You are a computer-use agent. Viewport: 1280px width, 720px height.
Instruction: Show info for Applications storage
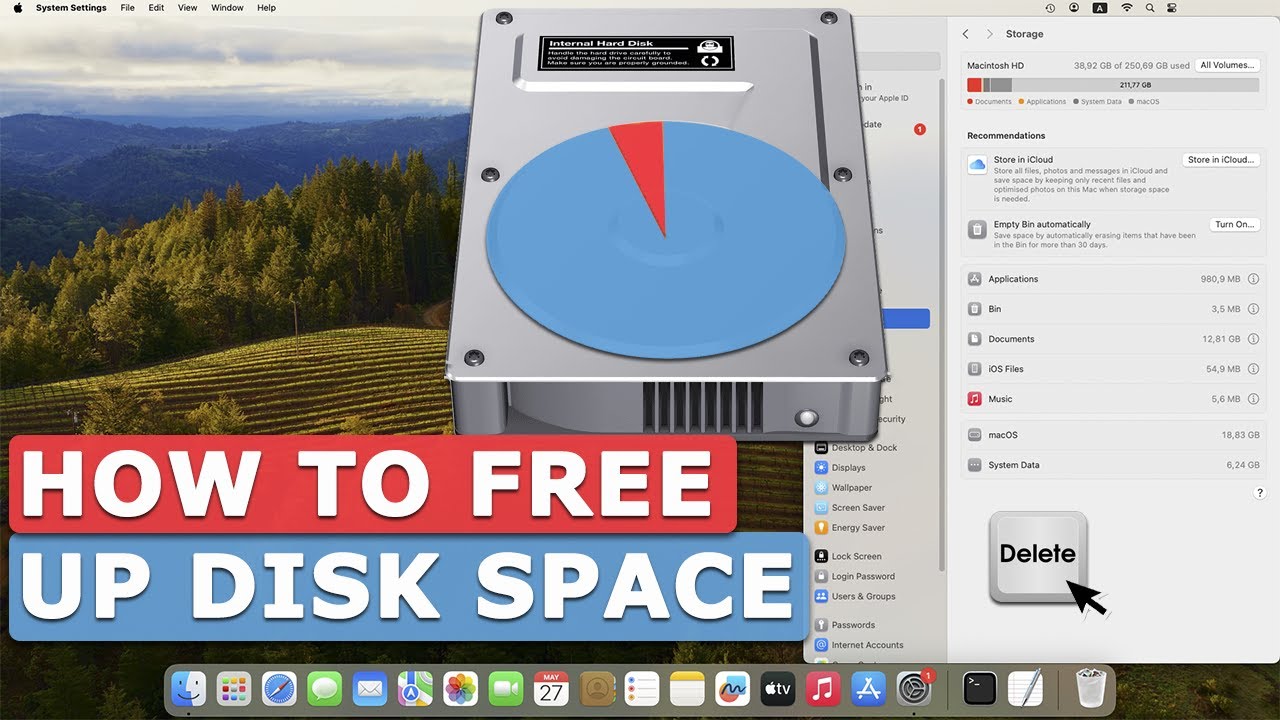(1253, 280)
